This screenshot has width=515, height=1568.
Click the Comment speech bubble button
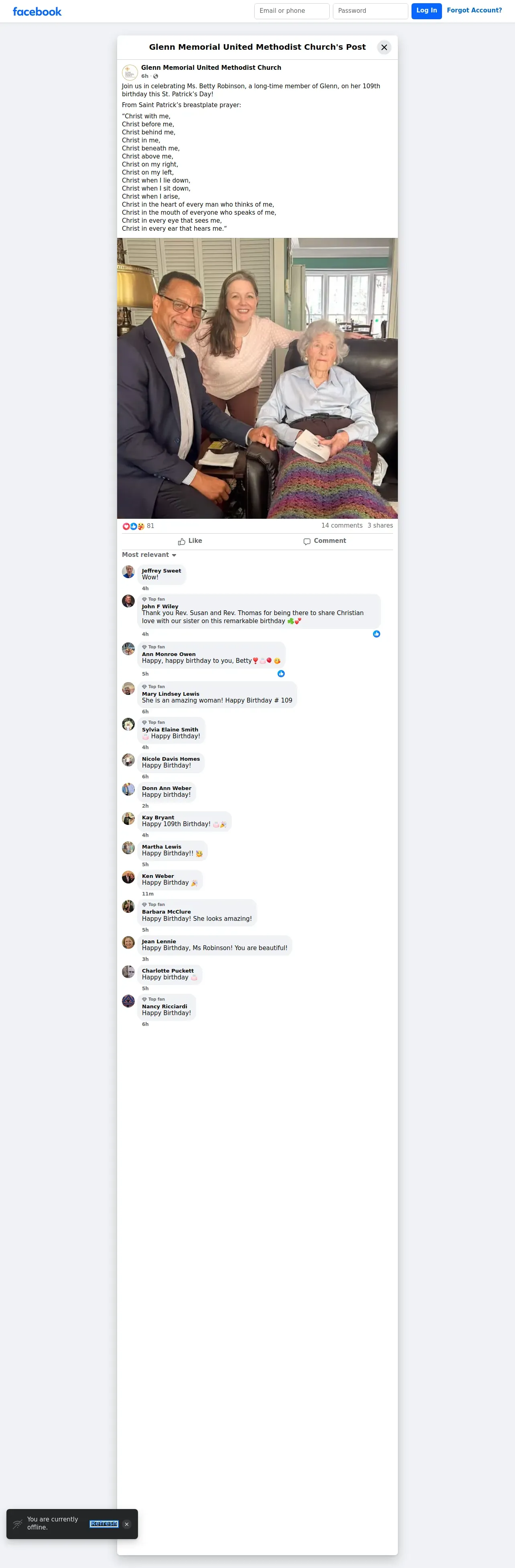click(325, 541)
